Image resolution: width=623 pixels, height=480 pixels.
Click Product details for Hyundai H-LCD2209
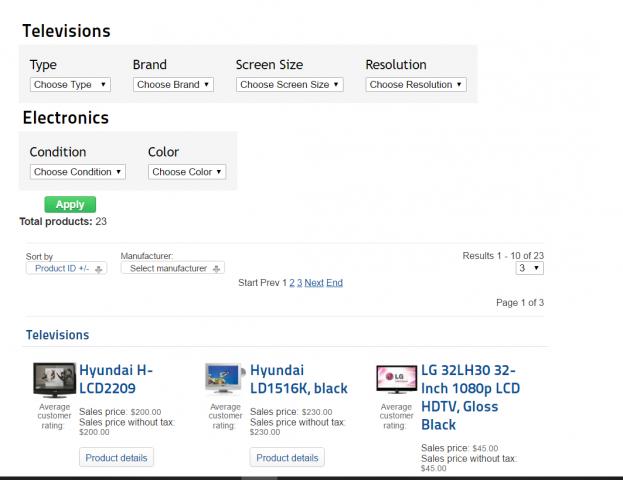pyautogui.click(x=116, y=458)
